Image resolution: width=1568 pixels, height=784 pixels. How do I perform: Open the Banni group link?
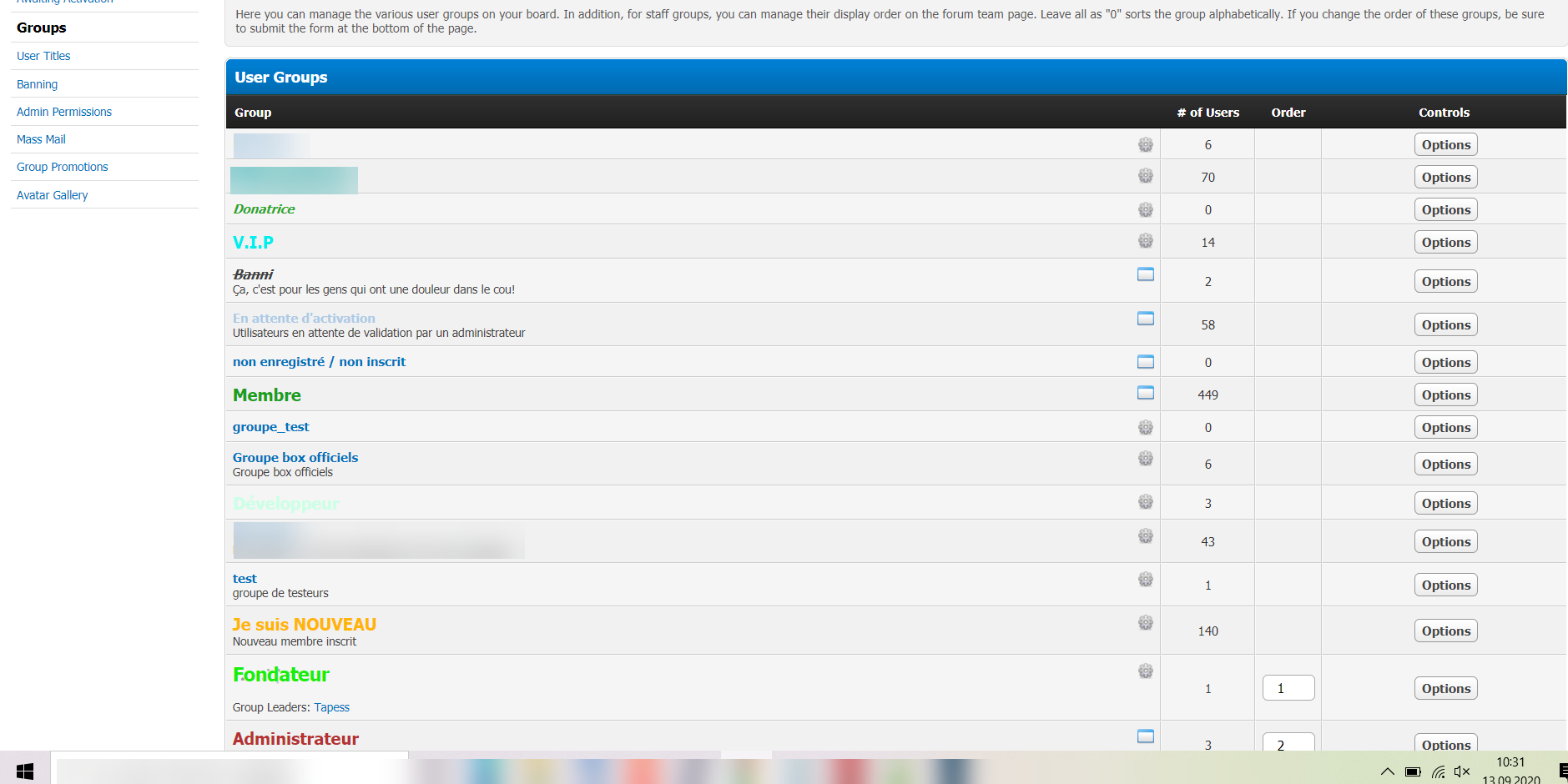pos(253,274)
